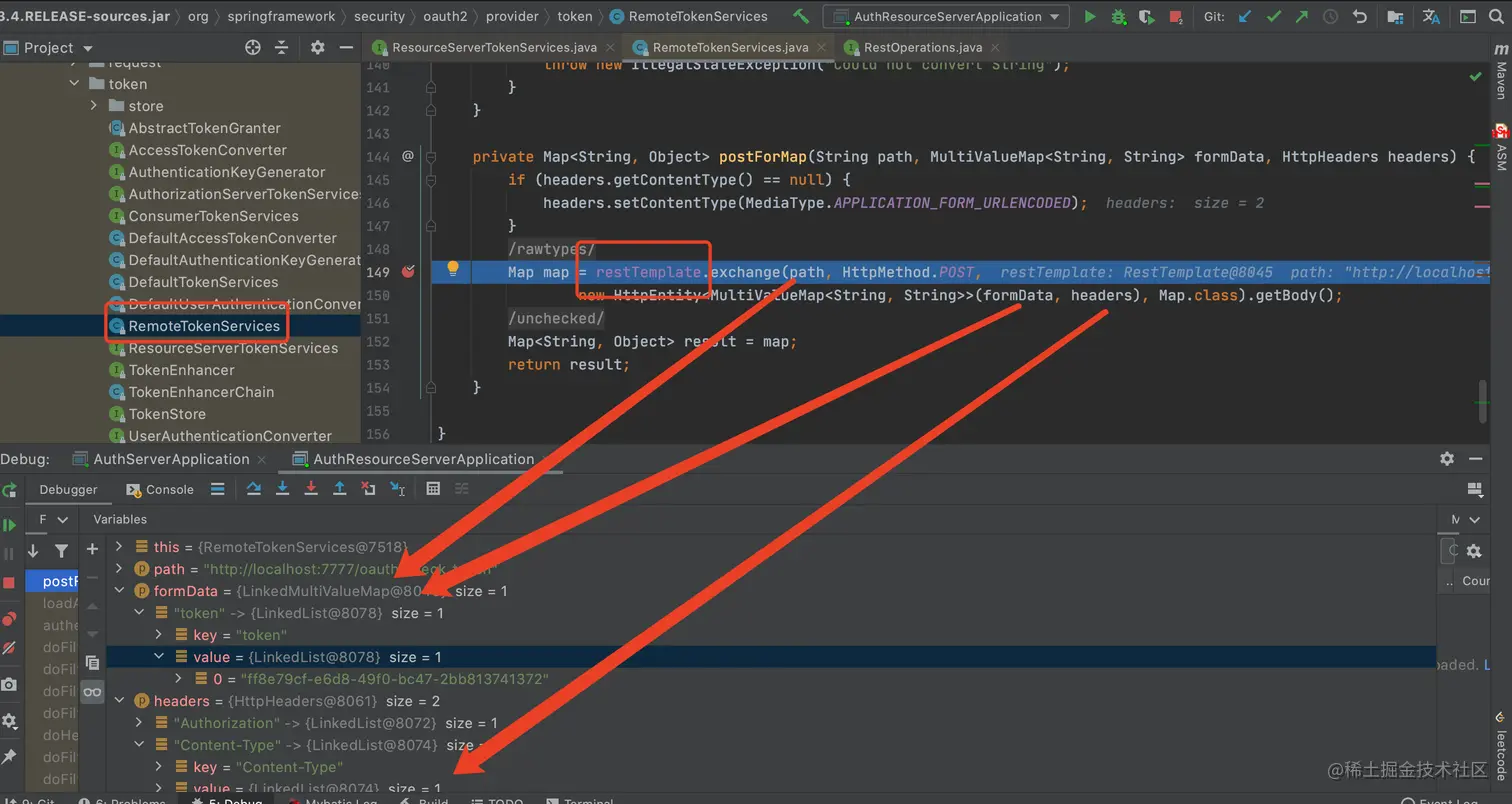The height and width of the screenshot is (804, 1512).
Task: Select AbstractTokenGranter class in tree
Action: 204,128
